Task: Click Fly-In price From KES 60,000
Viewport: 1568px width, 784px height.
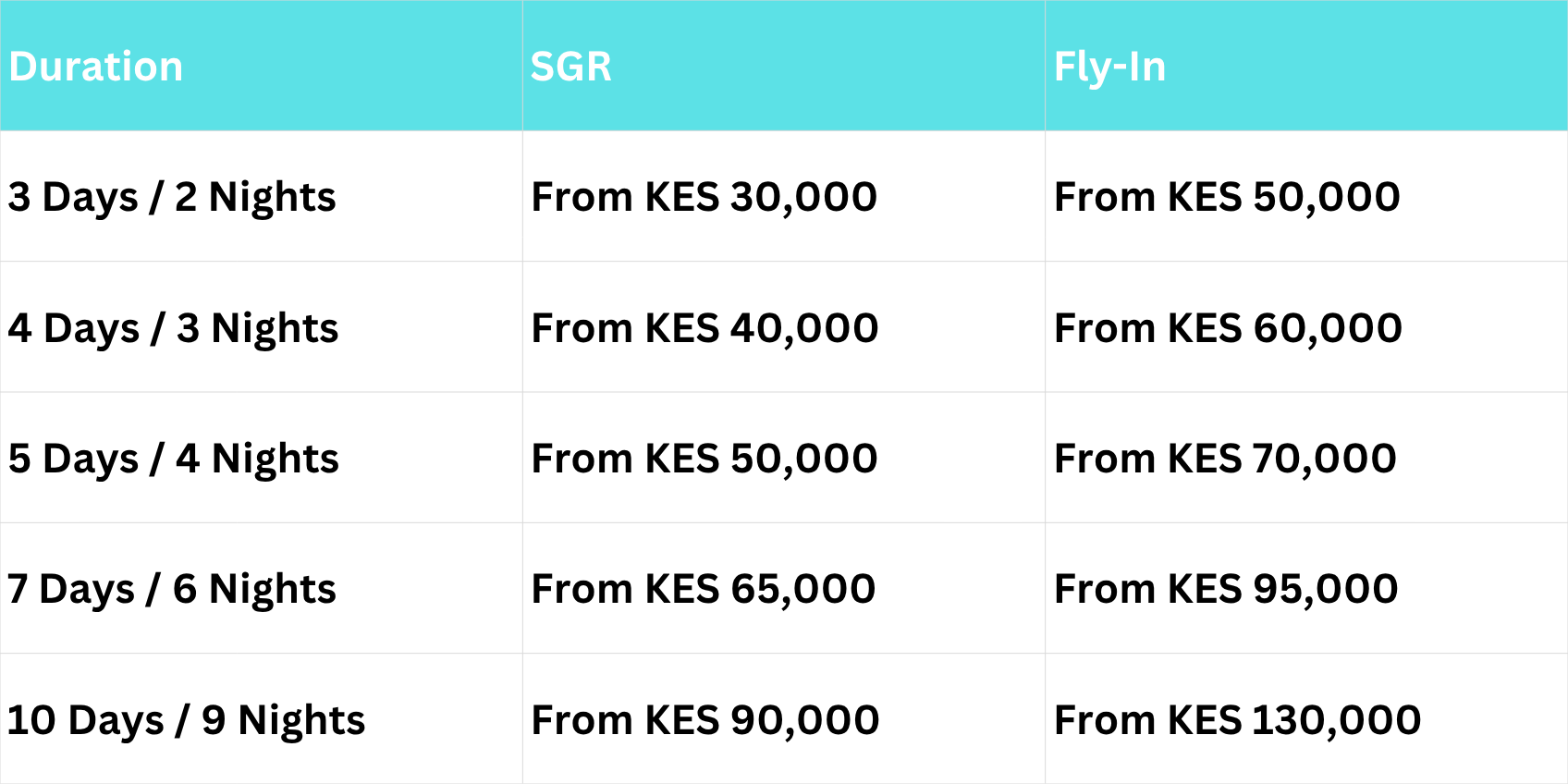Action: [x=1228, y=328]
